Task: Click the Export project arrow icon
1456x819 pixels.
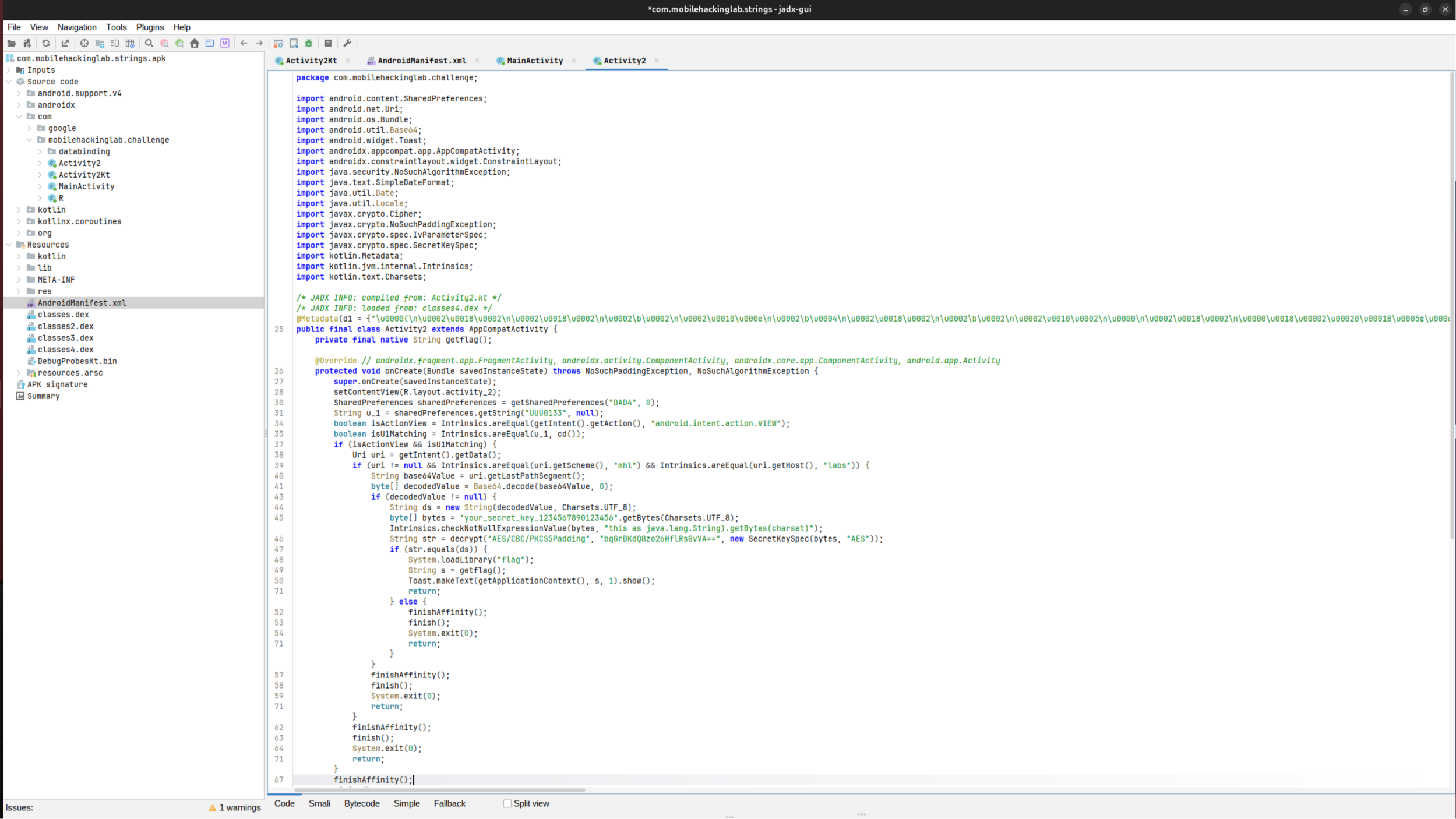Action: pyautogui.click(x=65, y=43)
